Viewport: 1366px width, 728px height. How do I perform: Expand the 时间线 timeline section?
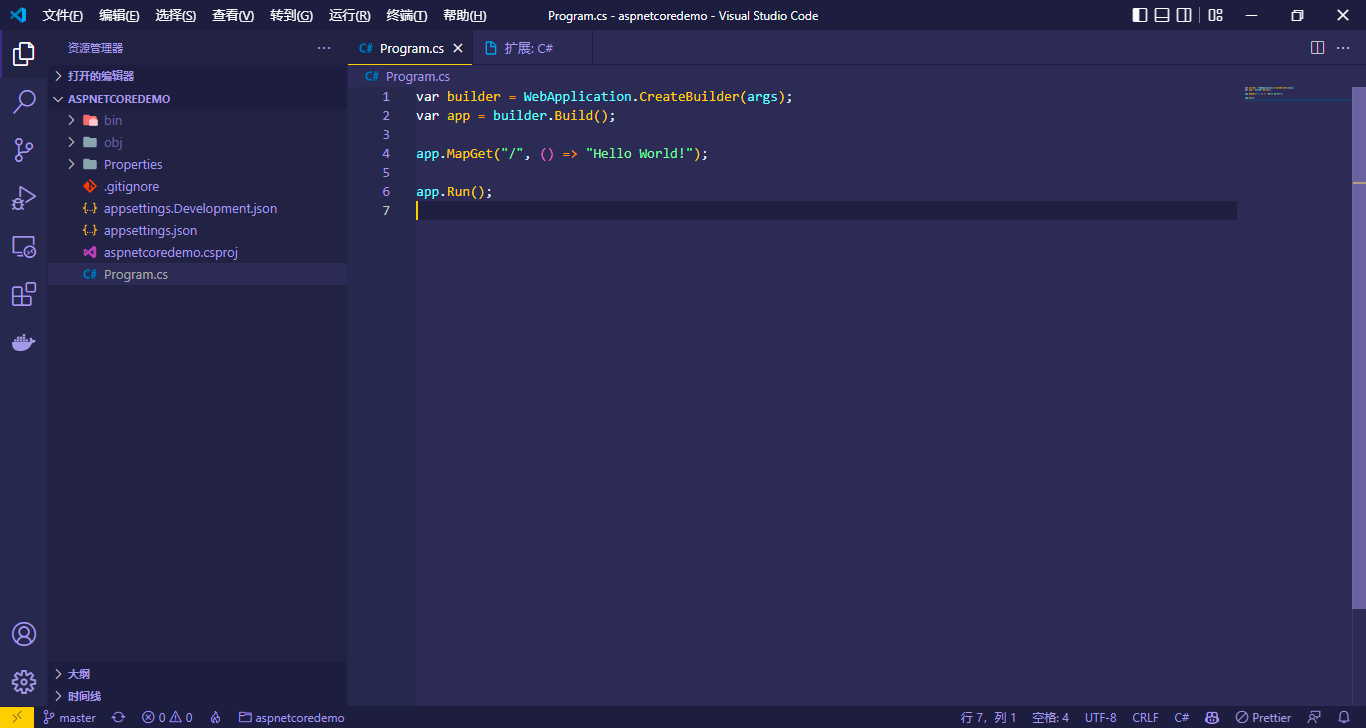(x=197, y=696)
